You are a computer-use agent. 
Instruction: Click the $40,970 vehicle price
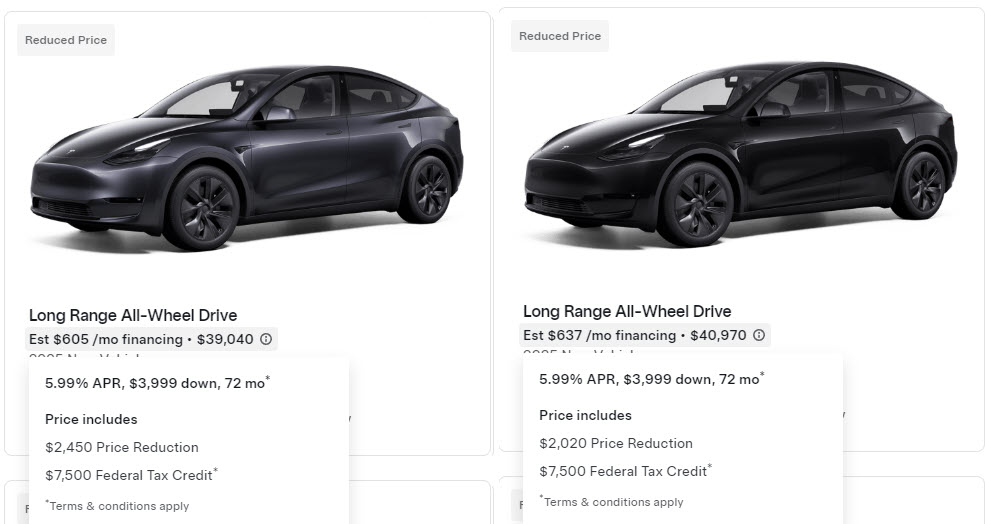coord(718,336)
